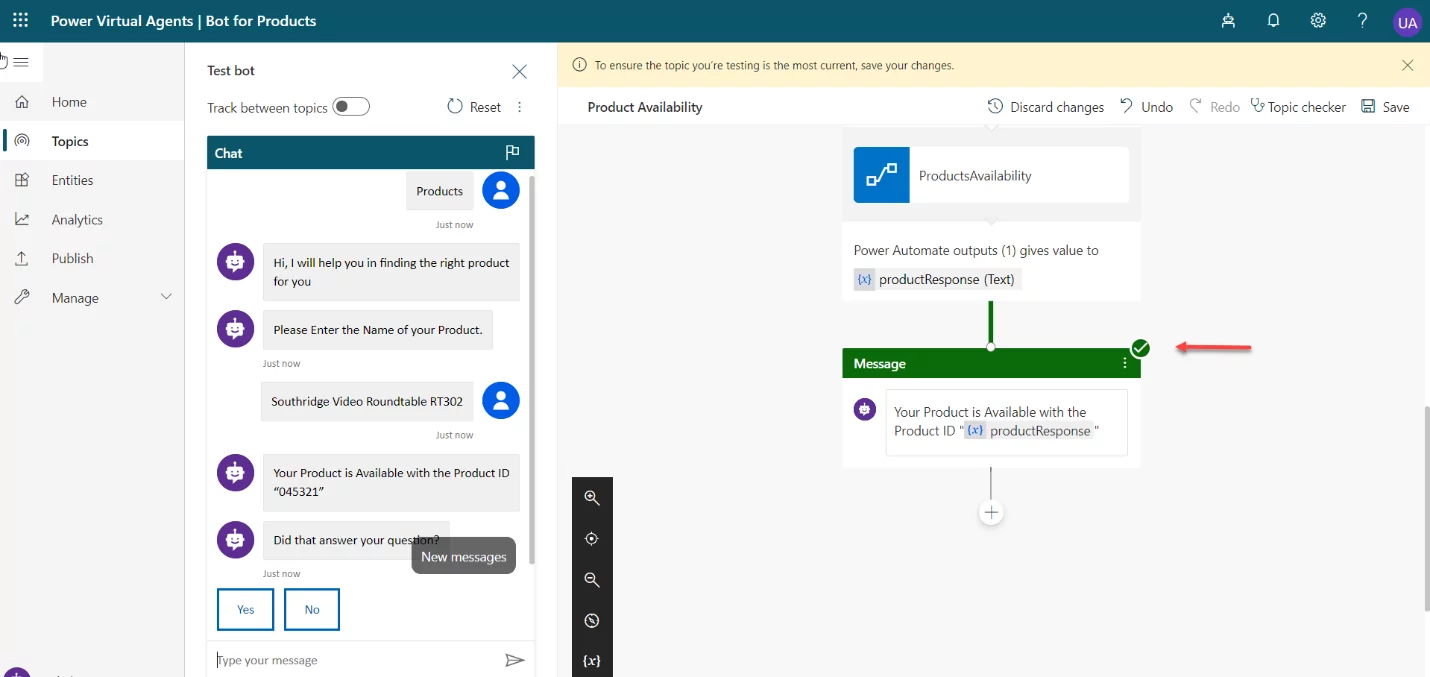1430x677 pixels.
Task: Click the flag icon in Chat header
Action: [512, 152]
